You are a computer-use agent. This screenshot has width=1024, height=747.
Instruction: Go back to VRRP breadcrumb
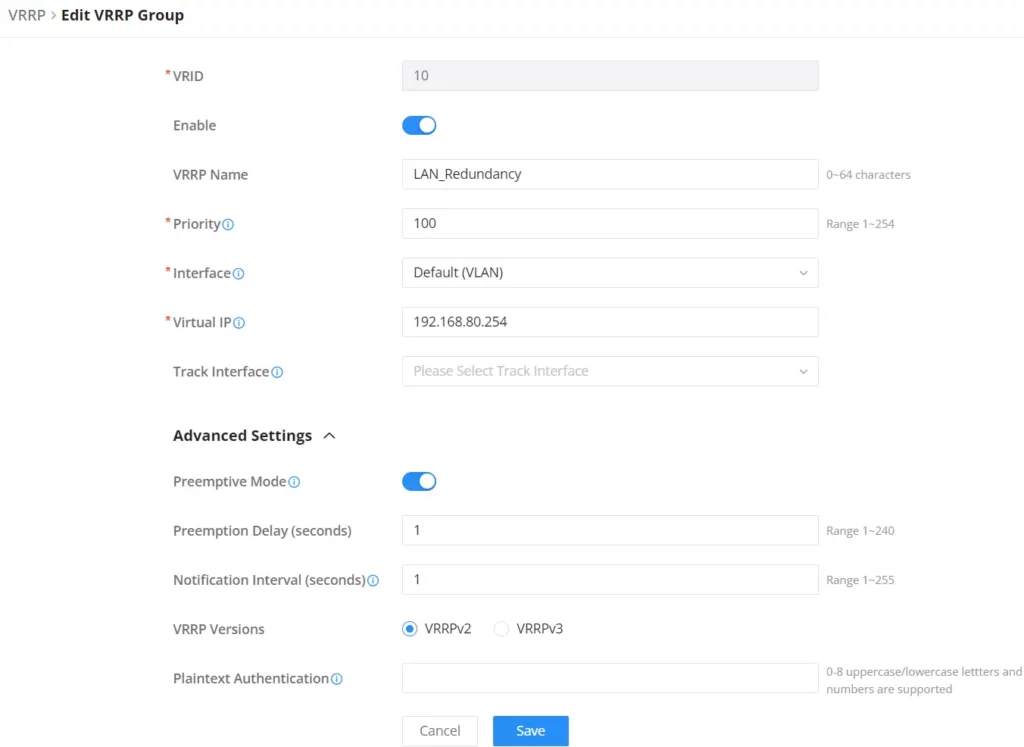click(x=27, y=15)
